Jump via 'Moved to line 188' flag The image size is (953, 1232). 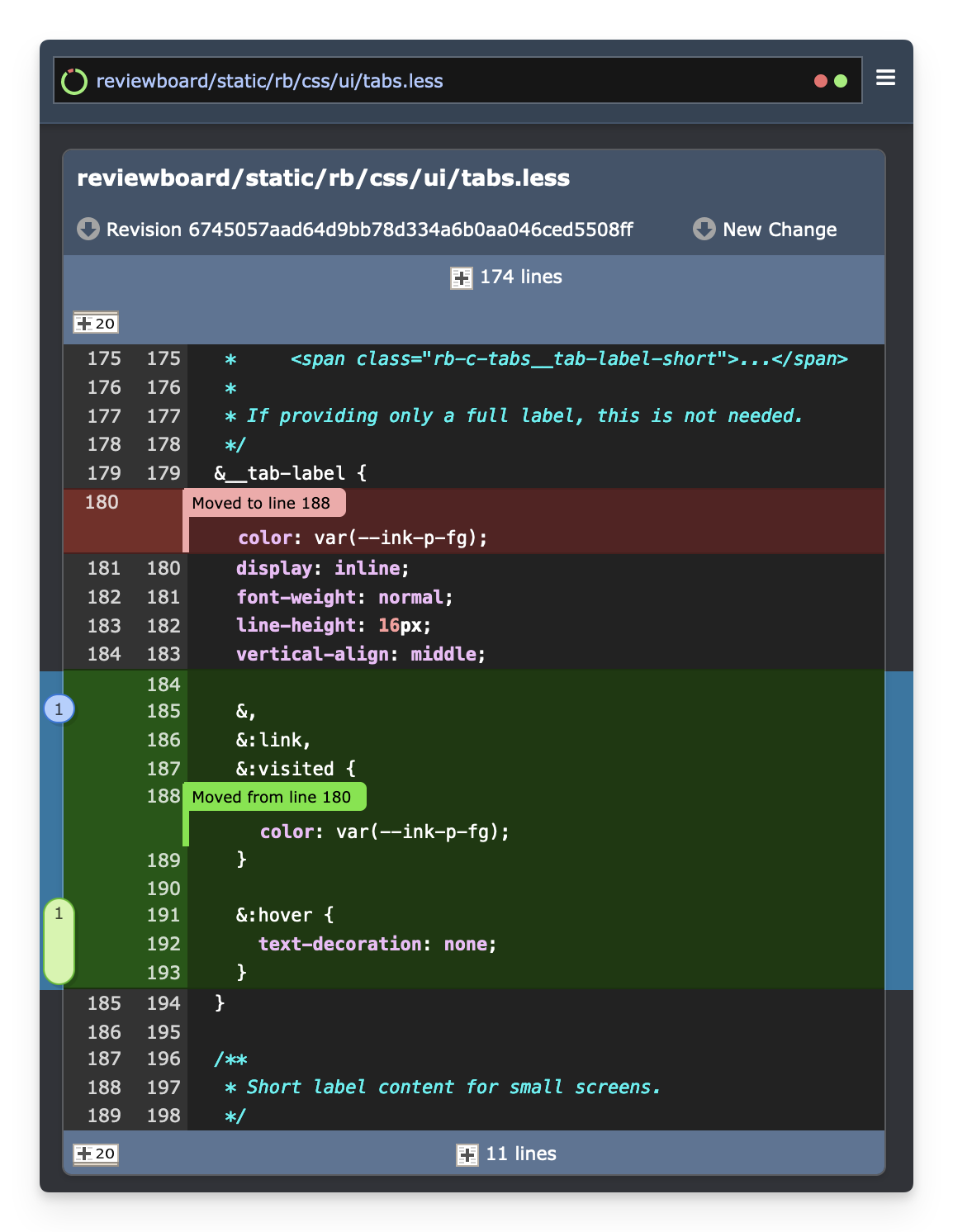pyautogui.click(x=263, y=503)
